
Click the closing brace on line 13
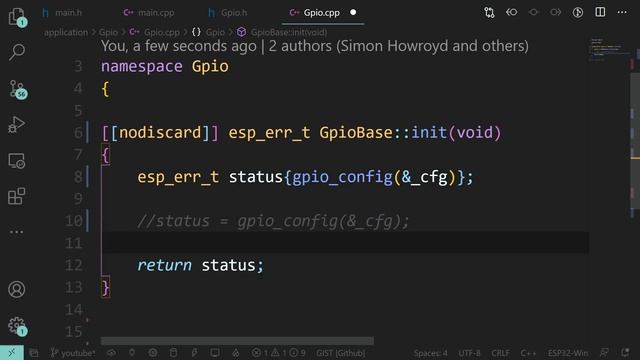point(105,287)
